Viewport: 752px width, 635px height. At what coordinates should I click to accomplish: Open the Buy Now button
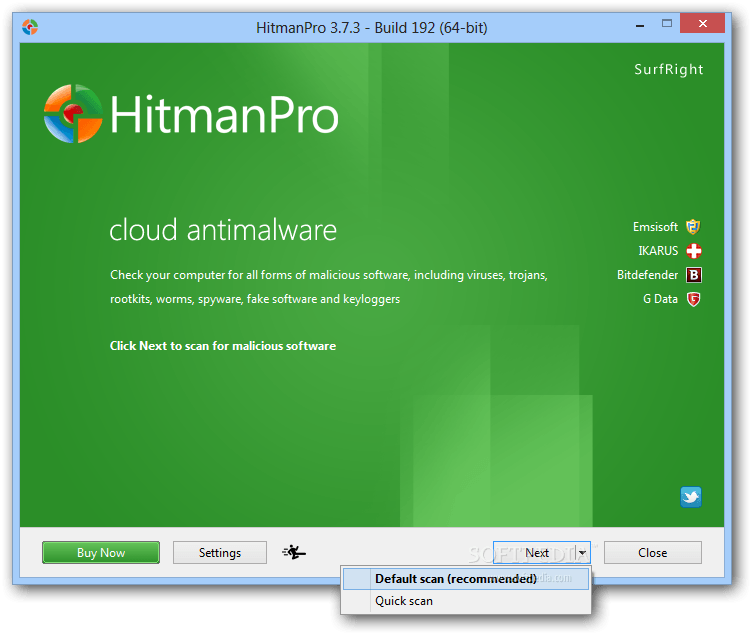pos(101,553)
